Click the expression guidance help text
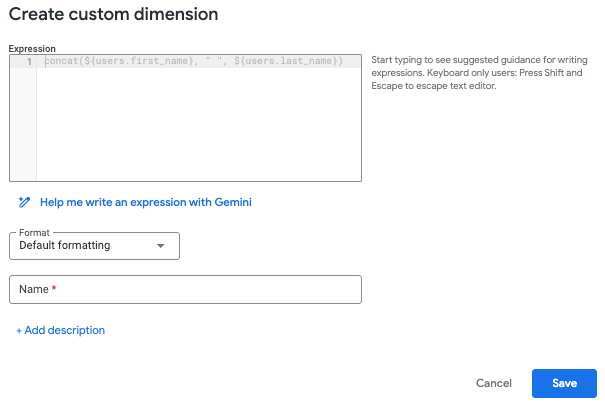 coord(479,73)
